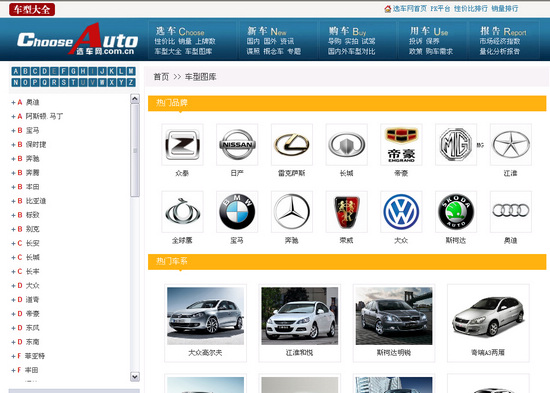This screenshot has height=393, width=550.
Task: Open 性价比排行 ranking link
Action: (471, 8)
